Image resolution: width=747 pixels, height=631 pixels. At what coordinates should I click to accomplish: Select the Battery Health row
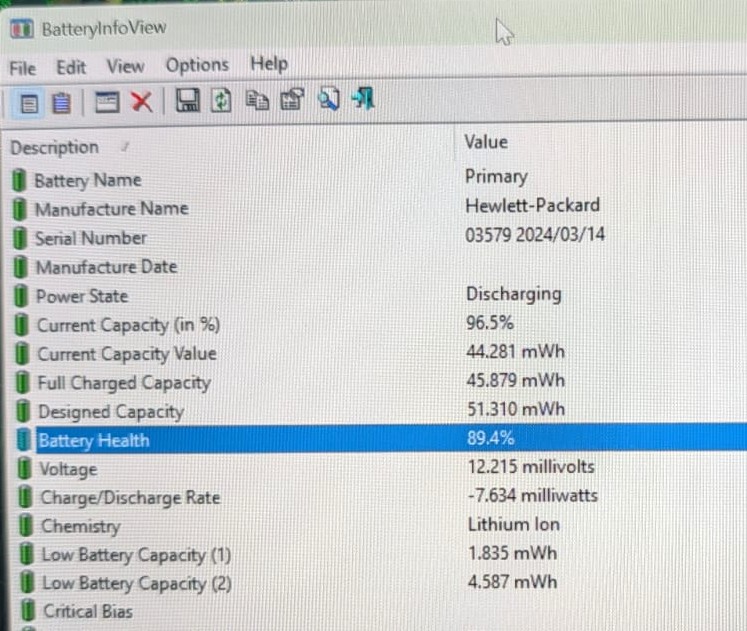[x=379, y=438]
